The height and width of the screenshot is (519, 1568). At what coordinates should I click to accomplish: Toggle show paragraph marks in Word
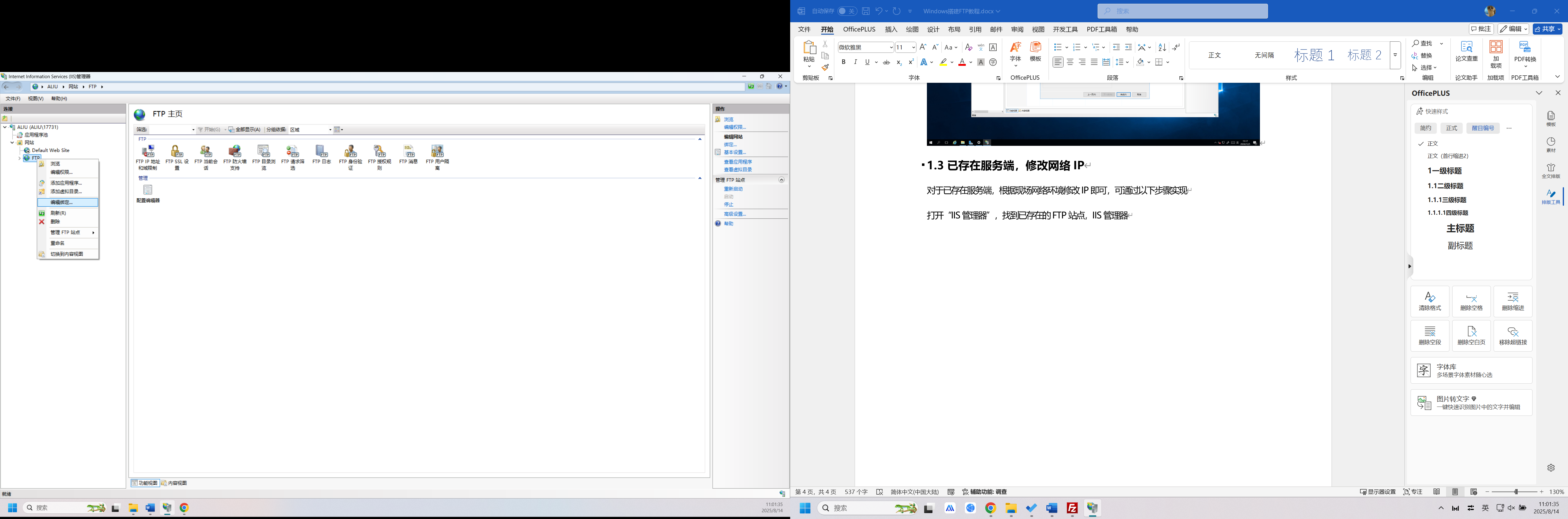(1176, 47)
